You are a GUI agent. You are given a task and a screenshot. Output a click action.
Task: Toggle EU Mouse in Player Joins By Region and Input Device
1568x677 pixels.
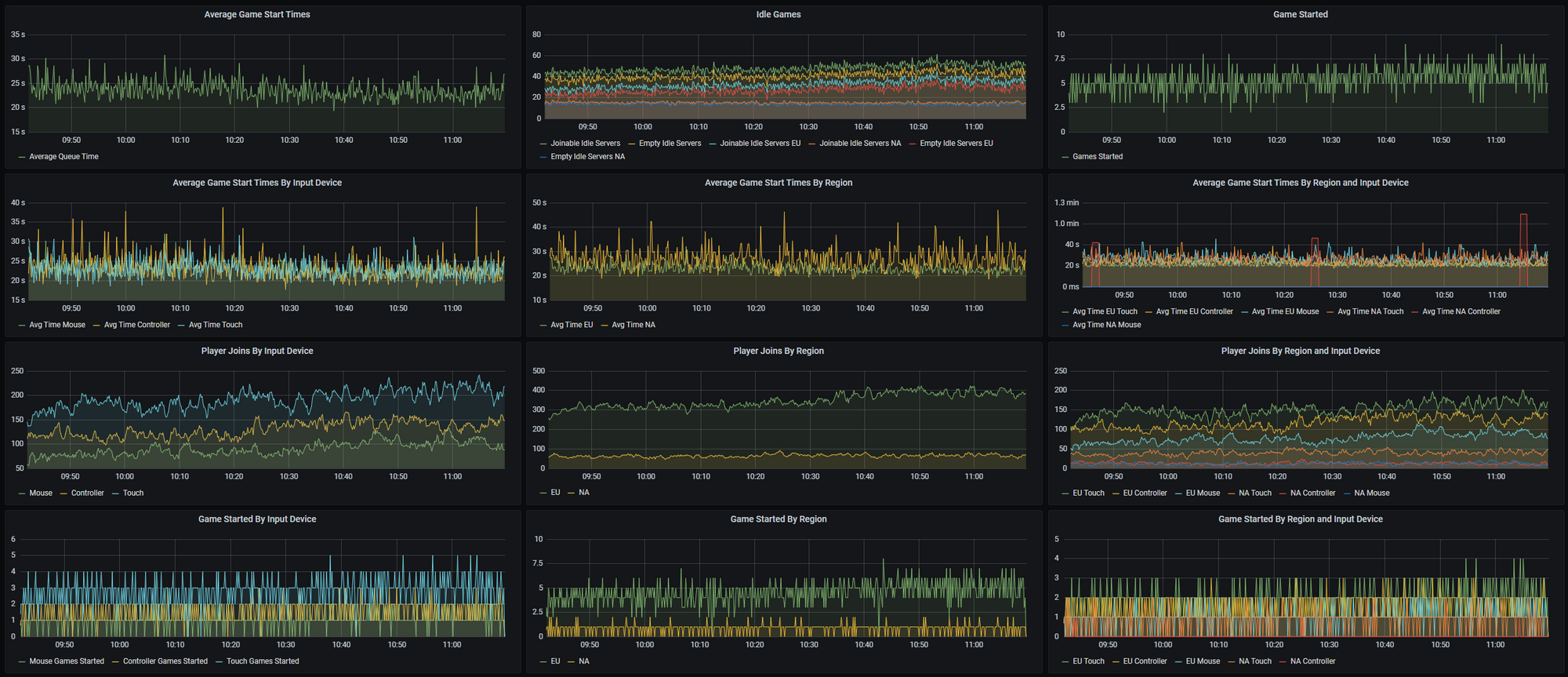coord(1203,493)
